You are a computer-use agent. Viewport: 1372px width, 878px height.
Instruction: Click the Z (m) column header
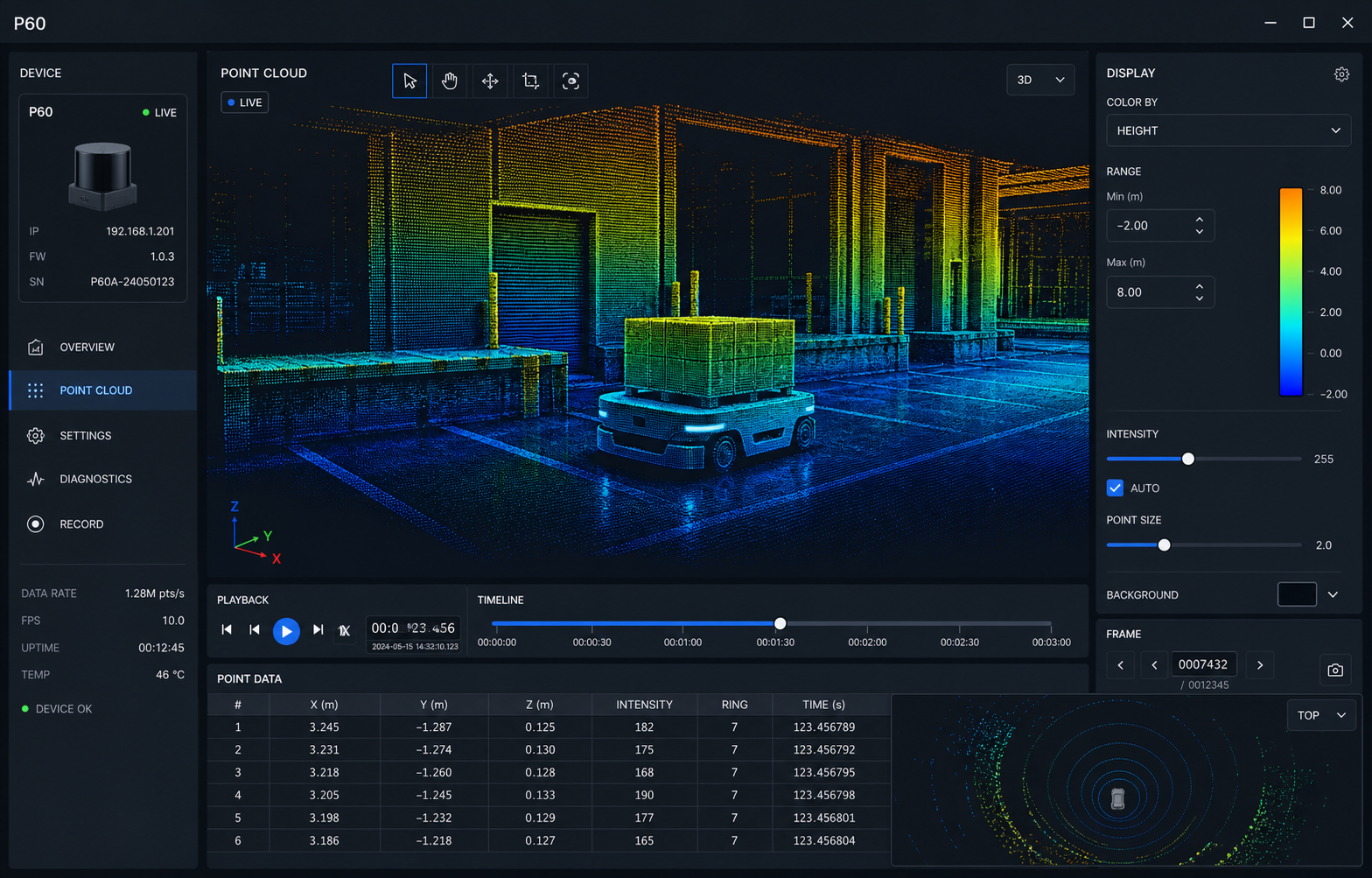pyautogui.click(x=539, y=705)
